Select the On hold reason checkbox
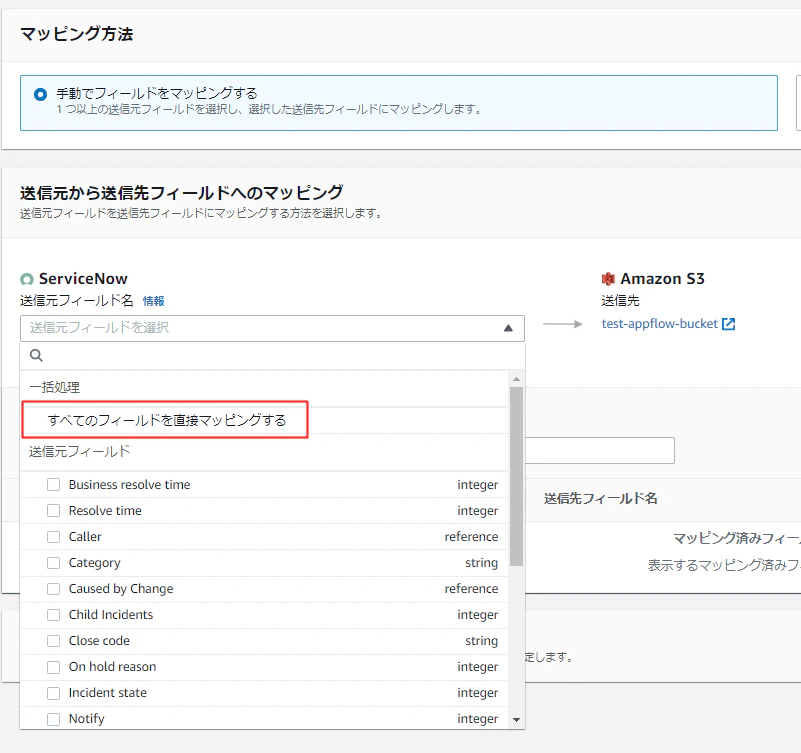The height and width of the screenshot is (753, 801). pos(54,667)
